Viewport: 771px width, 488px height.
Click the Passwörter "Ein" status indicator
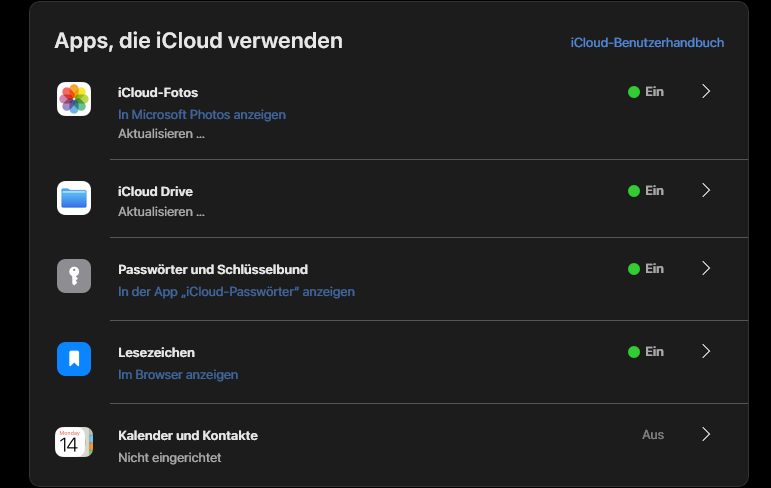point(646,269)
